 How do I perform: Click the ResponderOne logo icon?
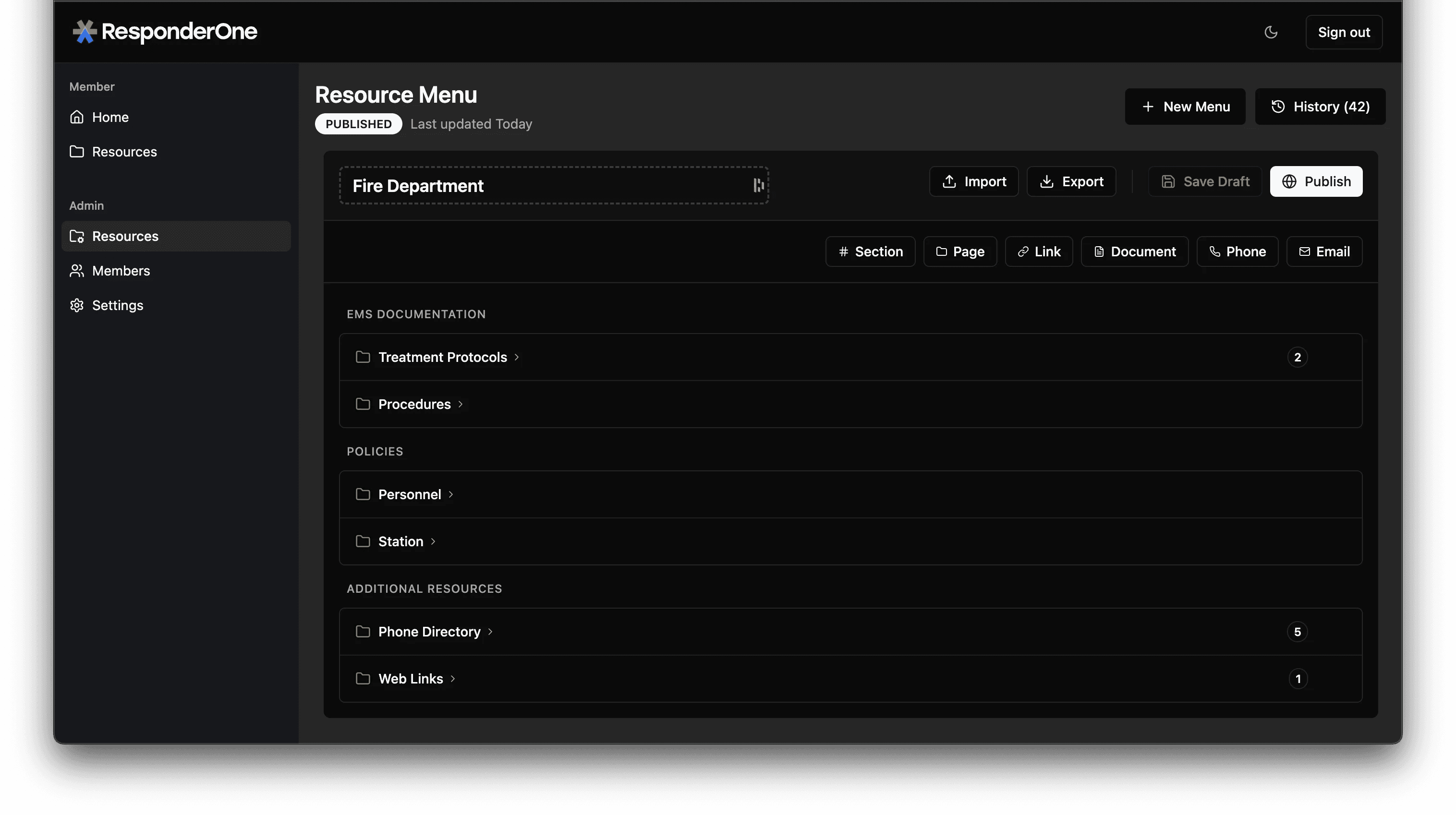pos(85,32)
